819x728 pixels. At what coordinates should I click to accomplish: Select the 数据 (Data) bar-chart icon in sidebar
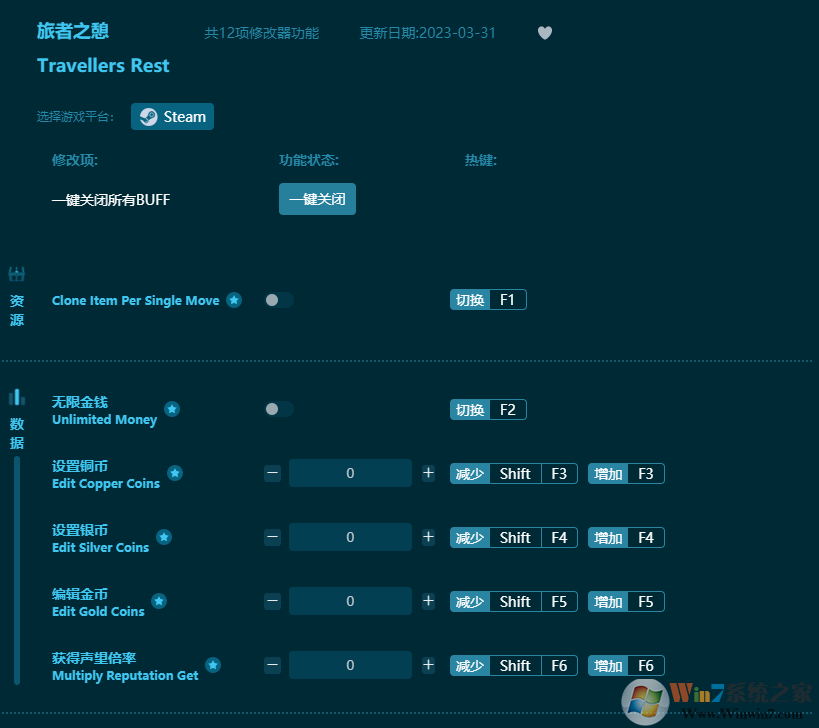16,397
